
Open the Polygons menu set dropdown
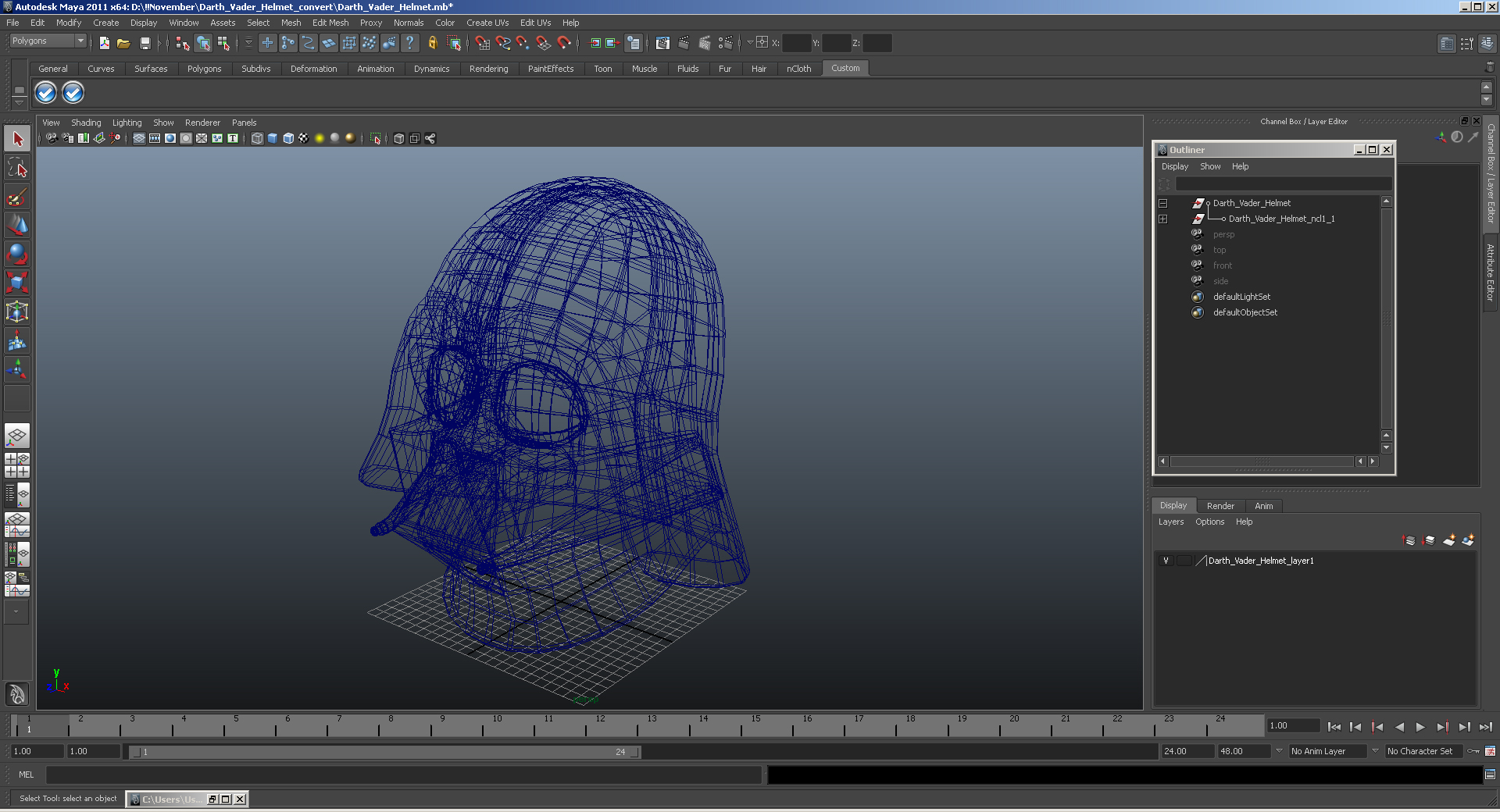(x=47, y=41)
